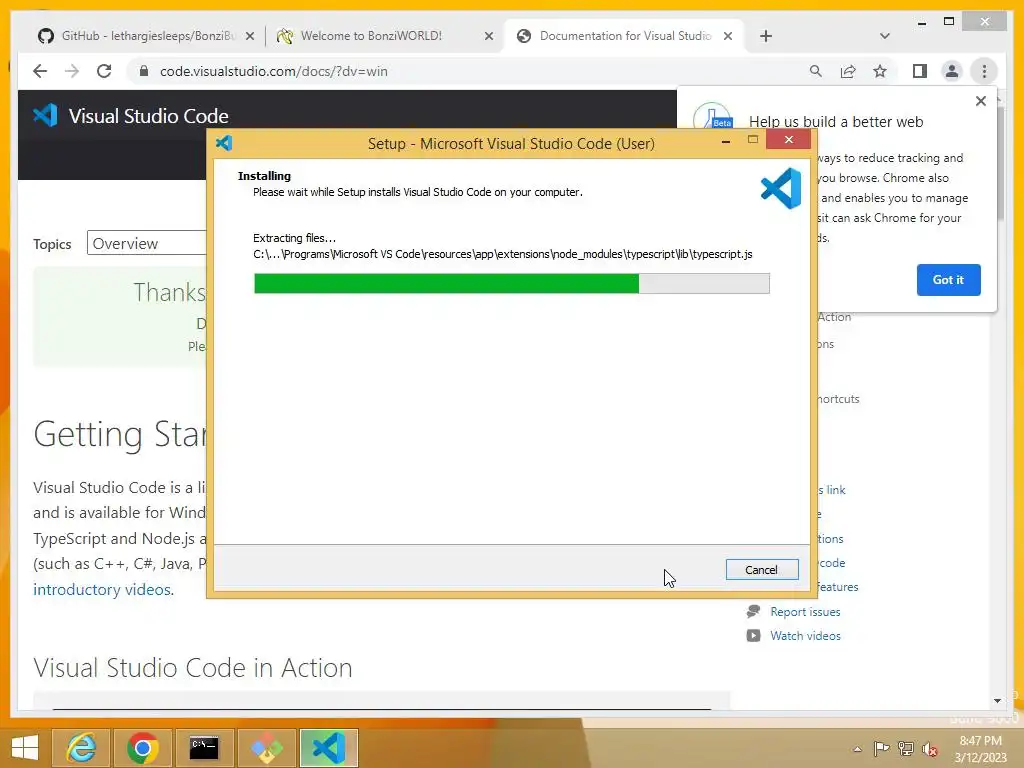
Task: Open Command Prompt from taskbar
Action: [x=204, y=748]
